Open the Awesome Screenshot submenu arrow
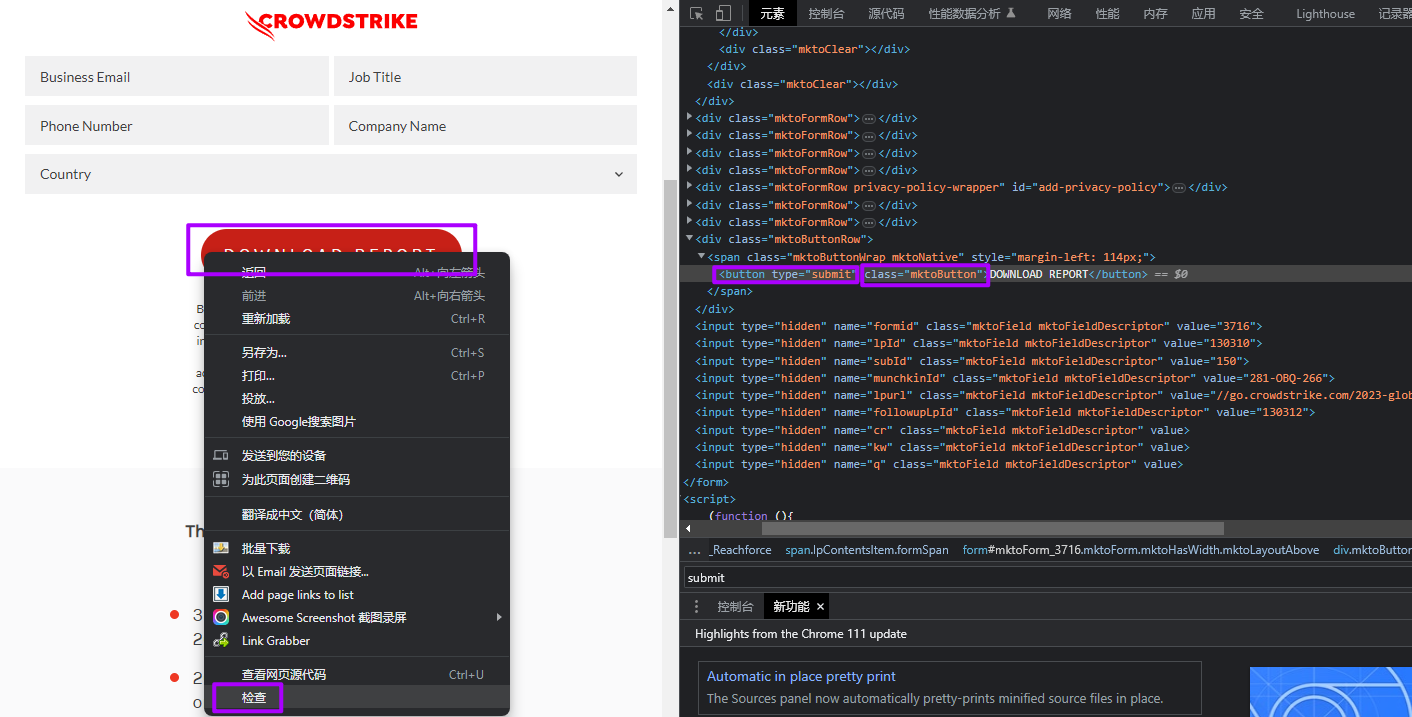The height and width of the screenshot is (717, 1412). [x=499, y=617]
